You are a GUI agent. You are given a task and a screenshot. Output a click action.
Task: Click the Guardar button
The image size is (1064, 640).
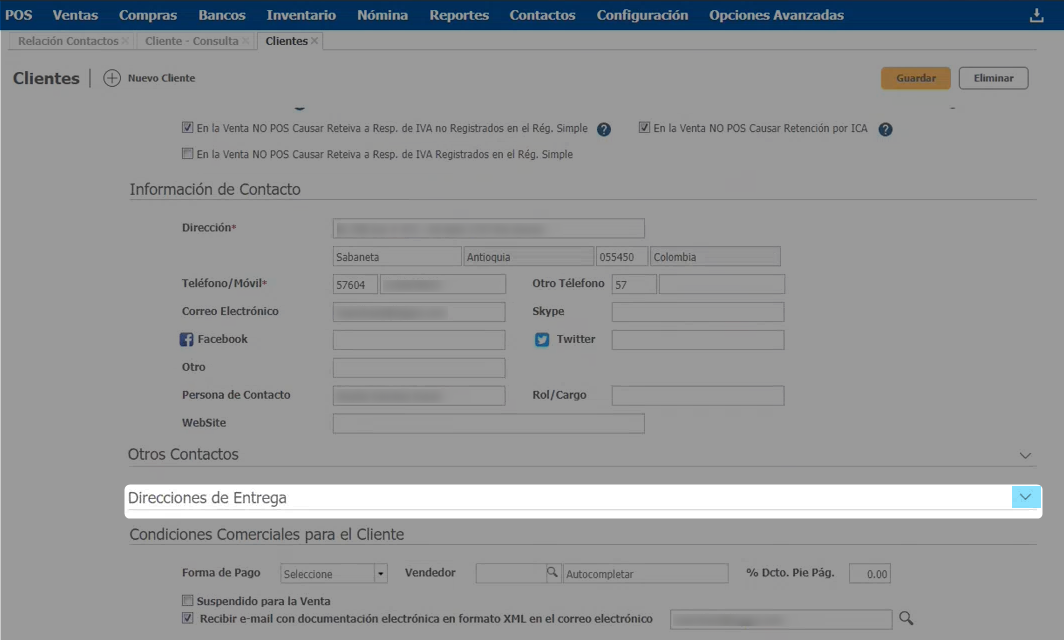pos(915,78)
